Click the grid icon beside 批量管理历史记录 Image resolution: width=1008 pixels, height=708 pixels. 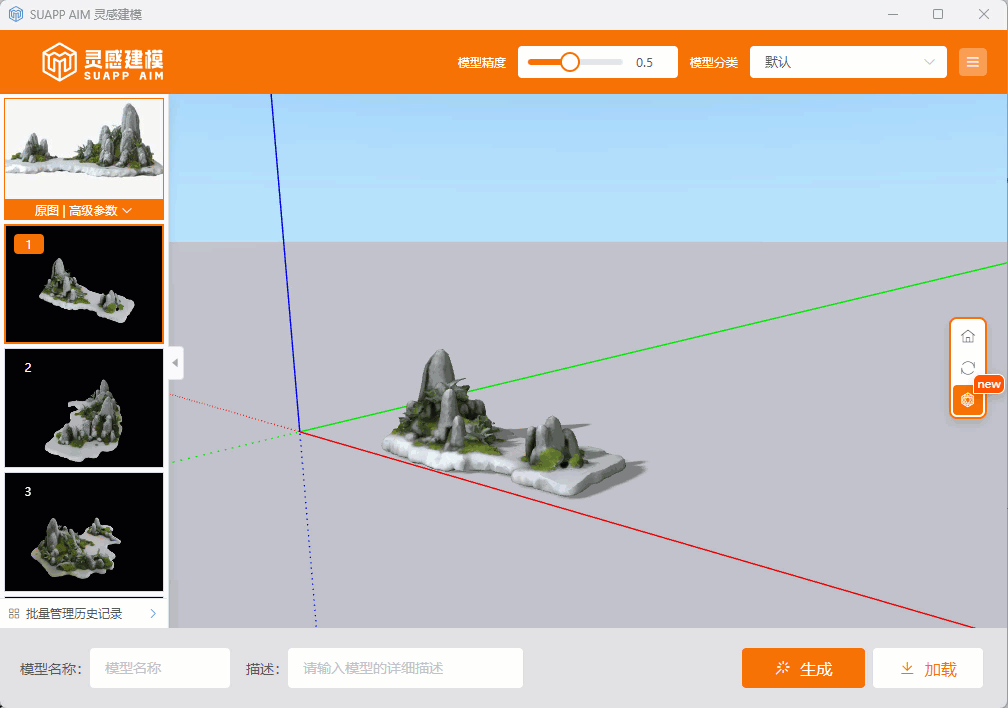(14, 614)
